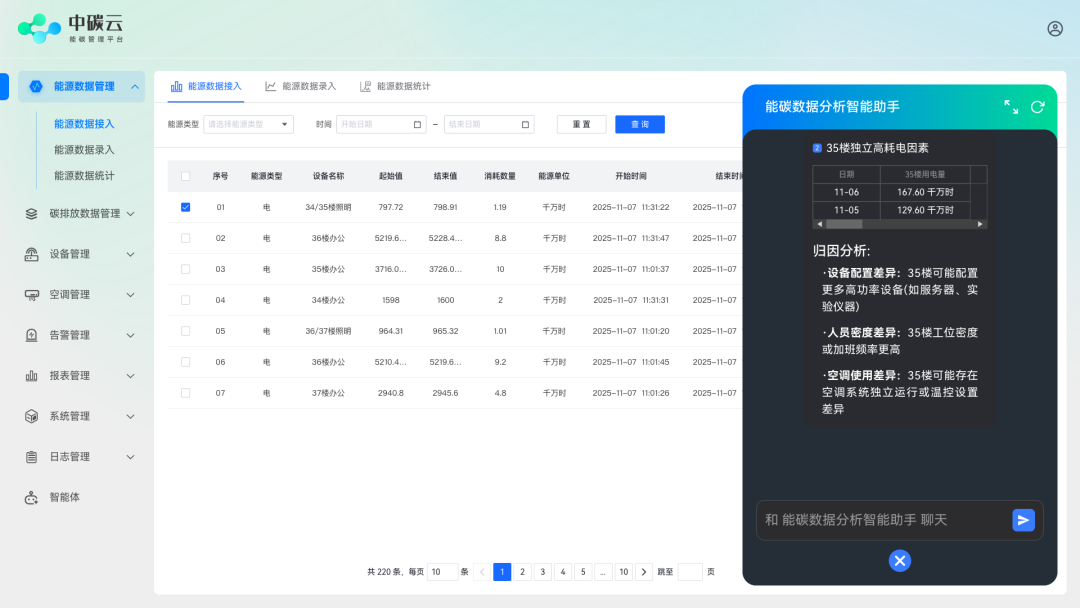
Task: Click the 中碳云 logo icon
Action: pyautogui.click(x=39, y=28)
